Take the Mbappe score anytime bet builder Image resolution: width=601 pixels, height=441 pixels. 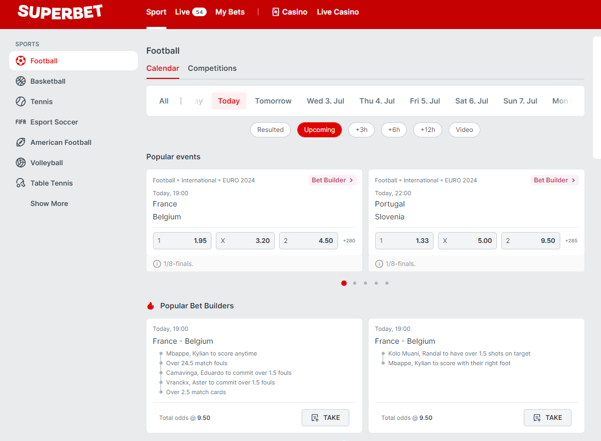(325, 418)
